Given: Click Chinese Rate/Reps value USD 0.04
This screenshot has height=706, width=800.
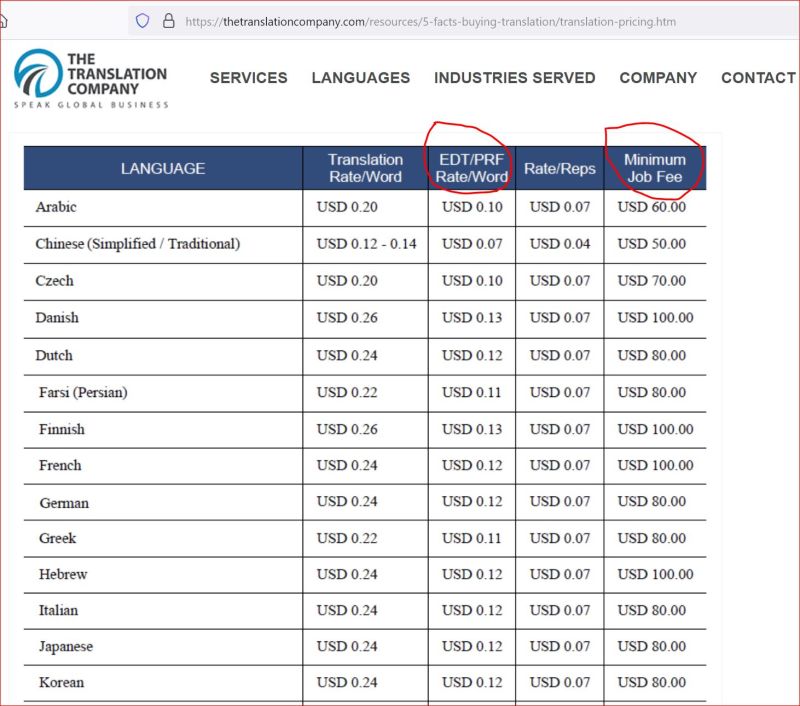Looking at the screenshot, I should (560, 244).
